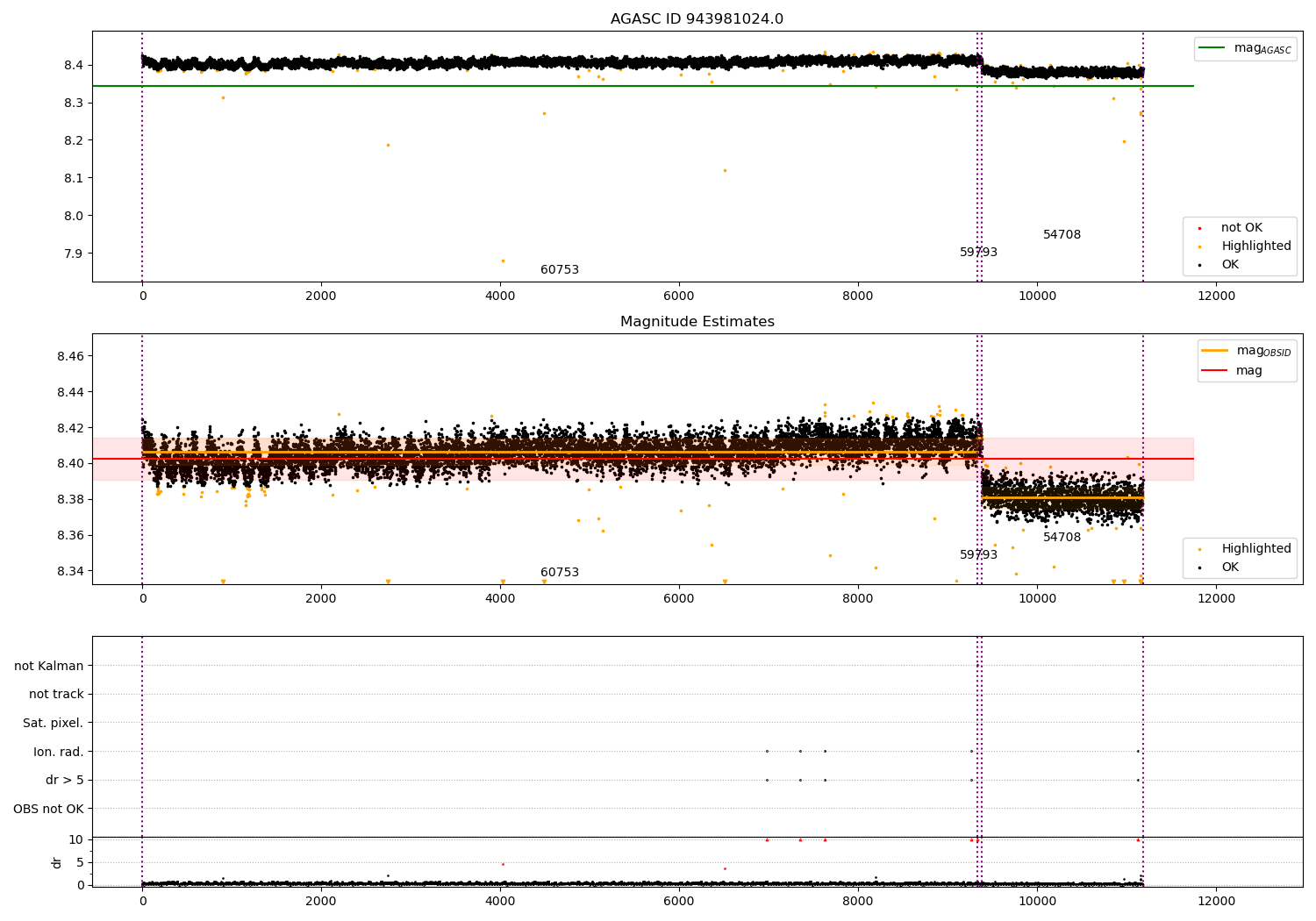Click the 'Sat. pixel.' row label

[x=53, y=723]
